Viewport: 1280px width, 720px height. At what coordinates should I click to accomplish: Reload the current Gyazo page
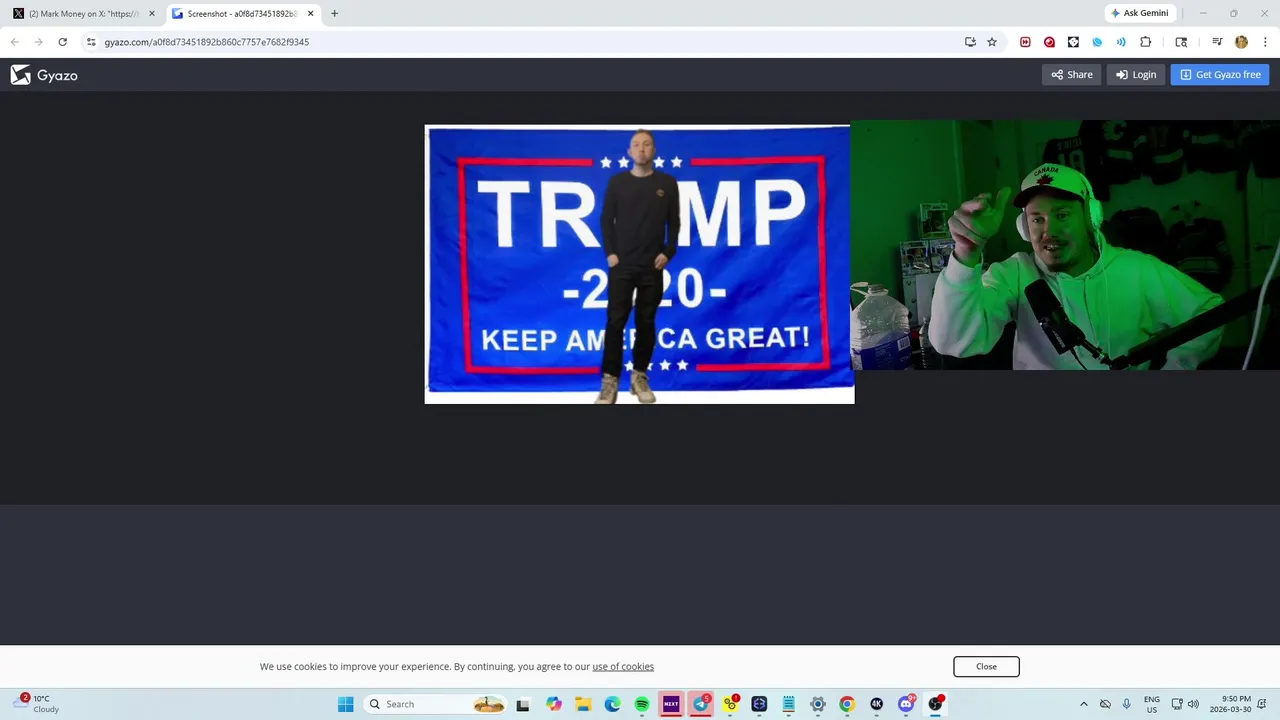click(63, 42)
